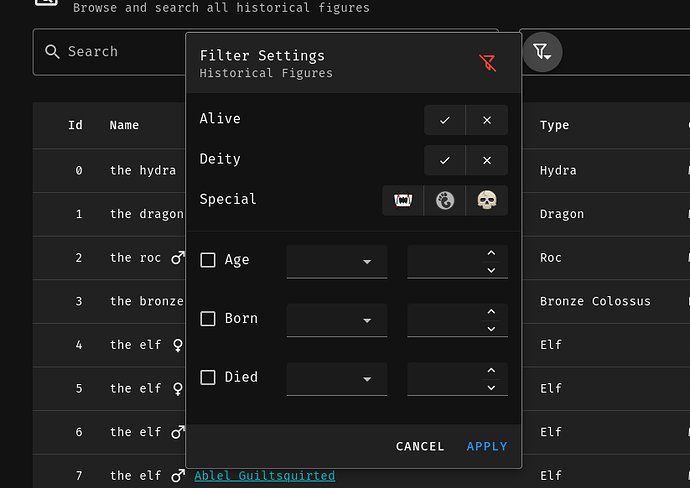Select the Dragon type cell
The width and height of the screenshot is (690, 488).
coord(562,214)
